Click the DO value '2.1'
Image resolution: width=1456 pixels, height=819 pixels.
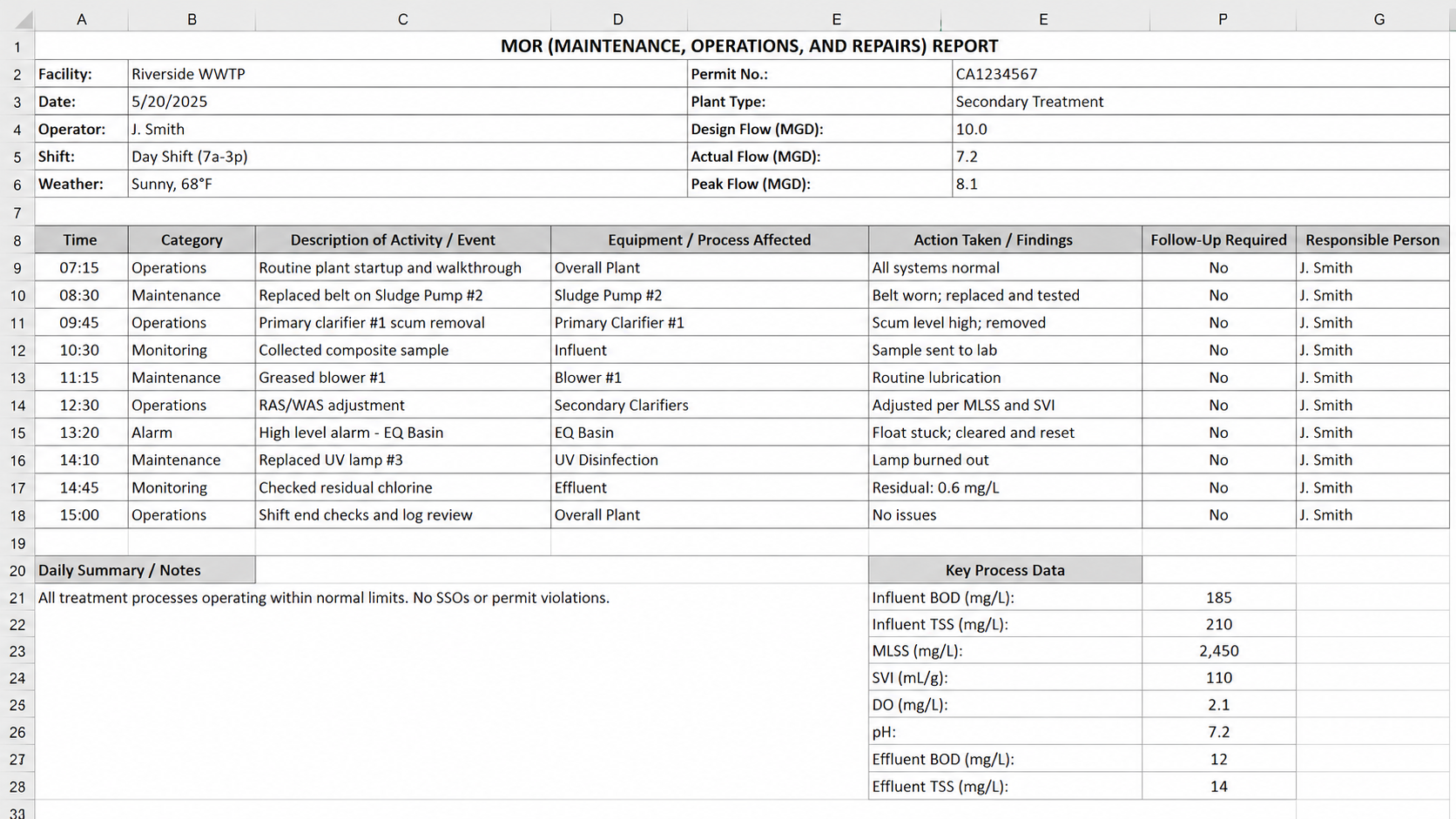[x=1218, y=705]
